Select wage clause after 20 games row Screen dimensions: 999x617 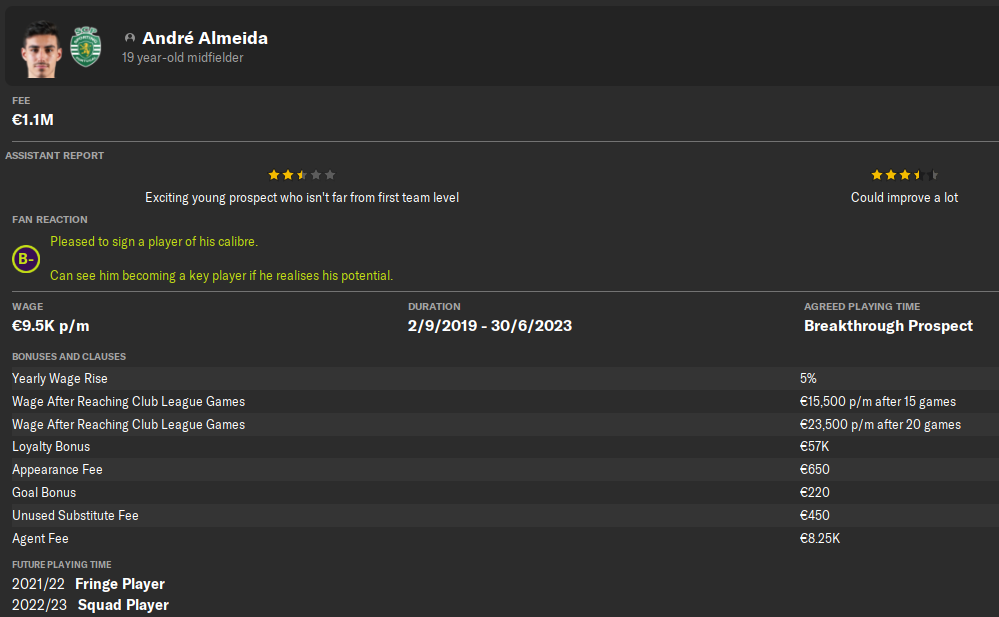coord(500,425)
